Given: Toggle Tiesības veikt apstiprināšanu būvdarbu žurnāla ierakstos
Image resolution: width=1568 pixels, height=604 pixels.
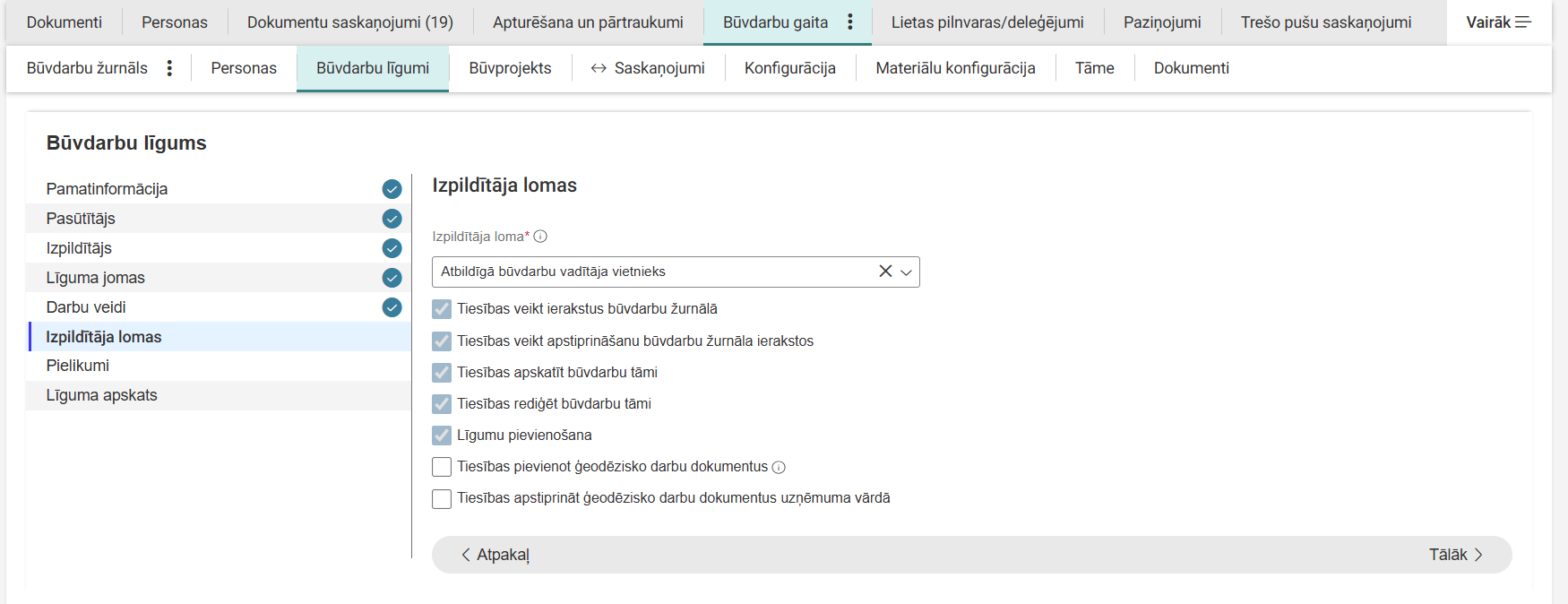Looking at the screenshot, I should 442,341.
